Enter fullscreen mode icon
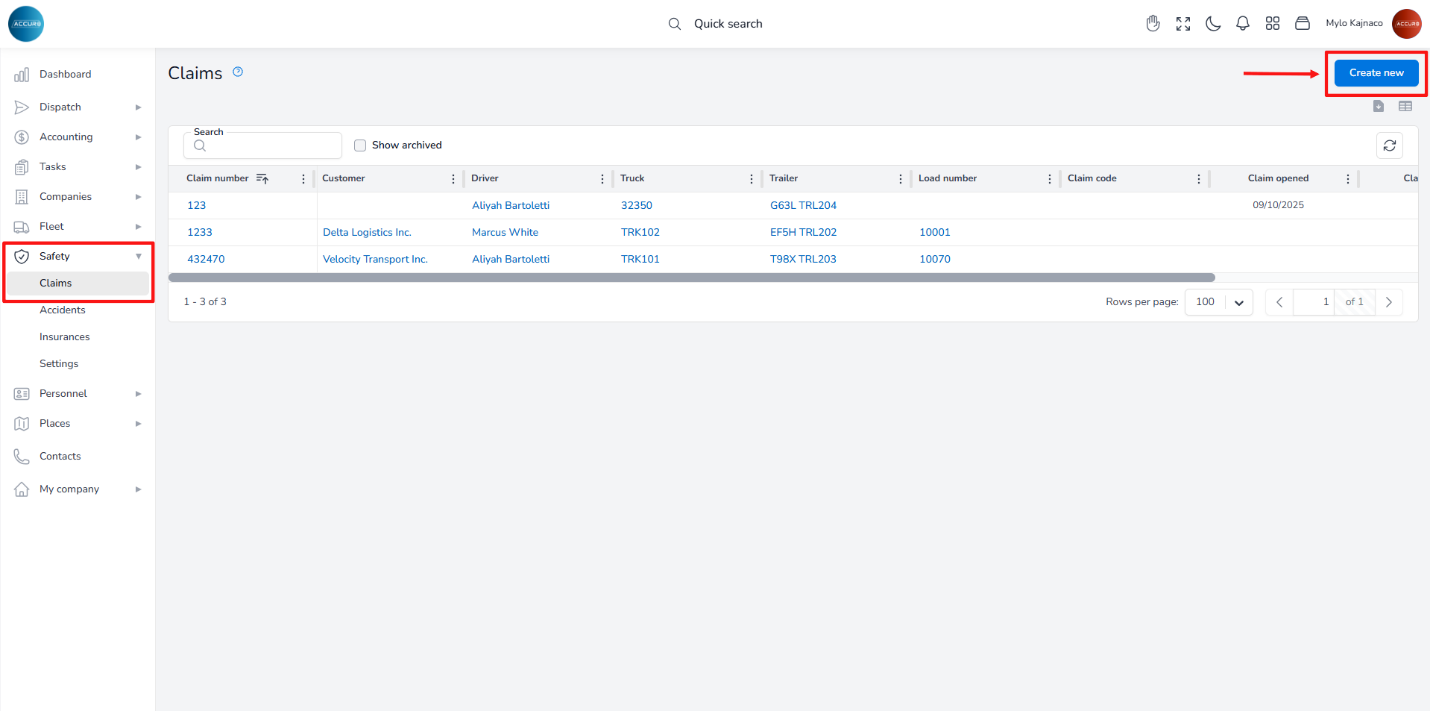This screenshot has width=1430, height=711. click(1183, 24)
